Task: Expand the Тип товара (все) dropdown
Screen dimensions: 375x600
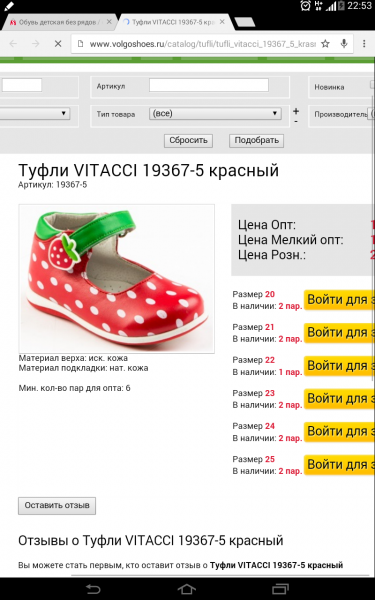Action: pyautogui.click(x=215, y=114)
